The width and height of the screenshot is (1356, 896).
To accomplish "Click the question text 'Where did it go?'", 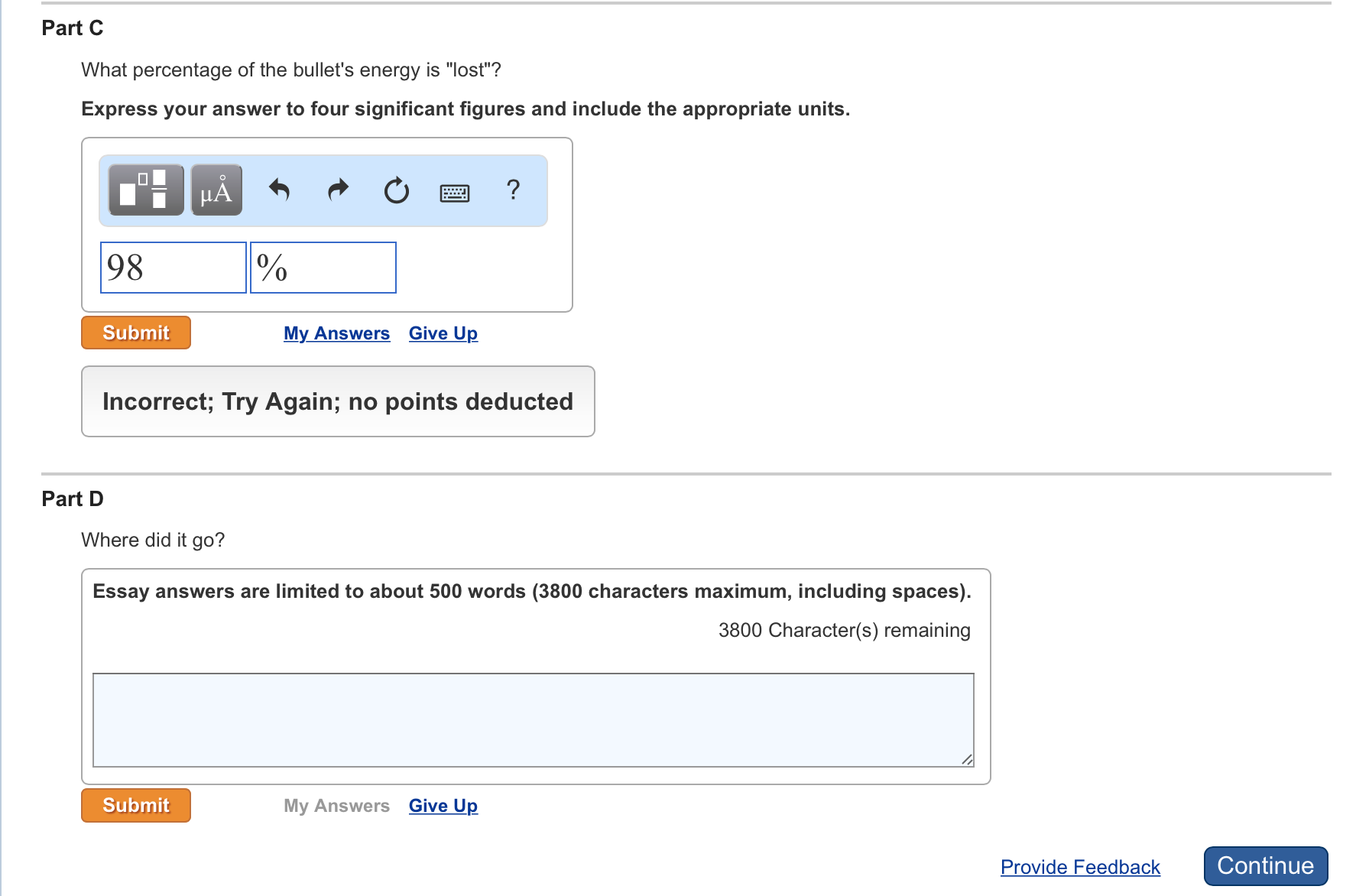I will click(x=153, y=541).
